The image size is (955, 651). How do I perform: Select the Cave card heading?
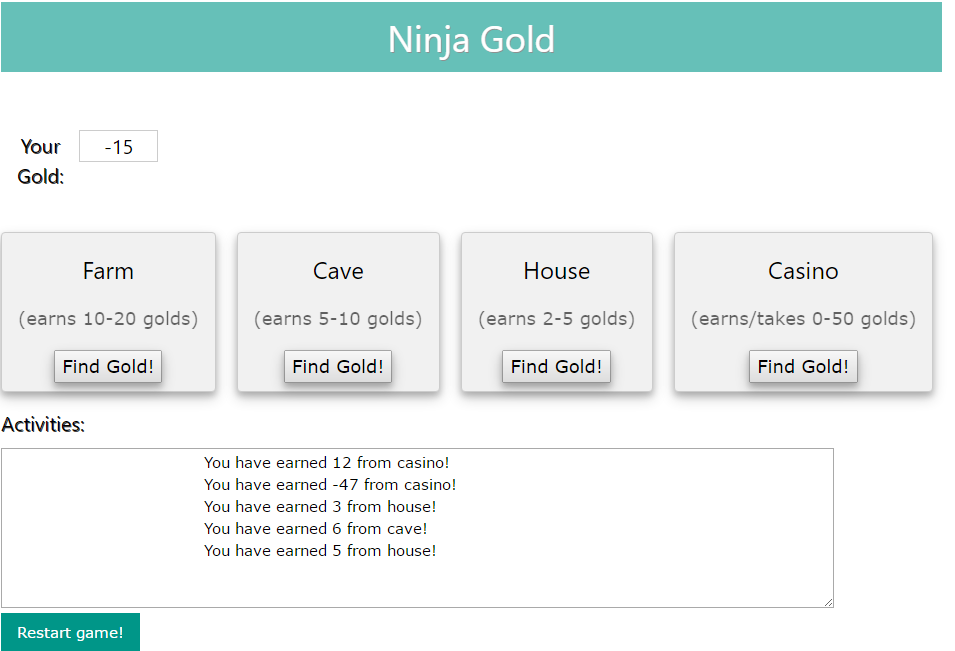coord(338,271)
